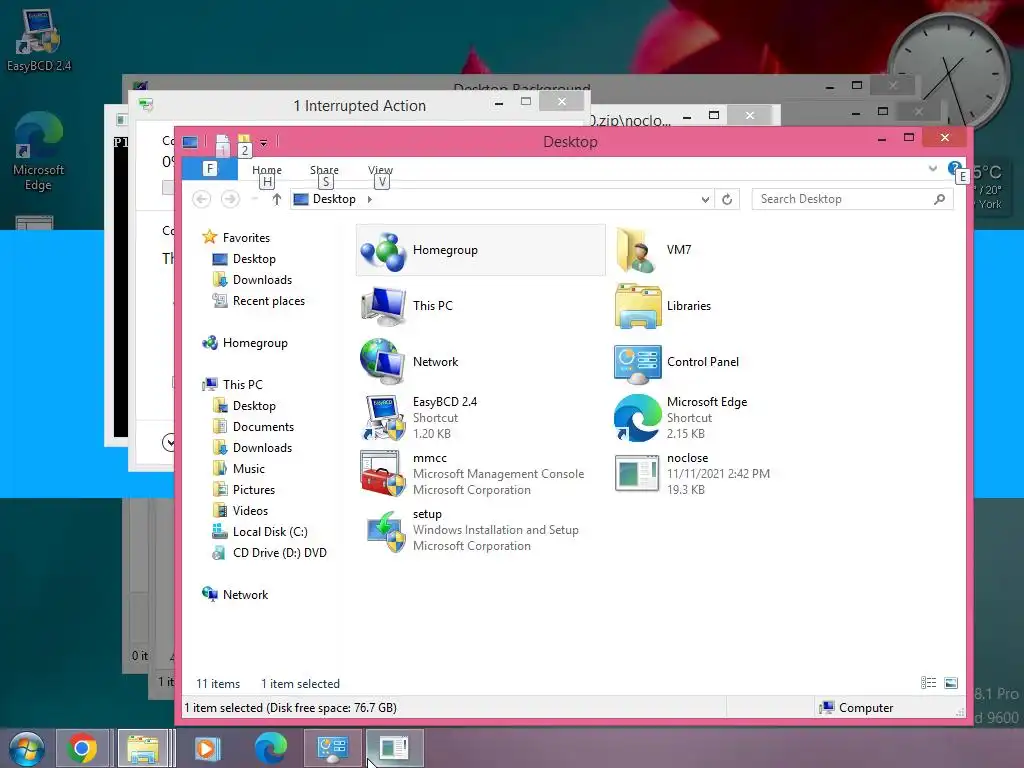This screenshot has width=1024, height=768.
Task: Click the 1 Interrupted Action window title
Action: pyautogui.click(x=359, y=106)
